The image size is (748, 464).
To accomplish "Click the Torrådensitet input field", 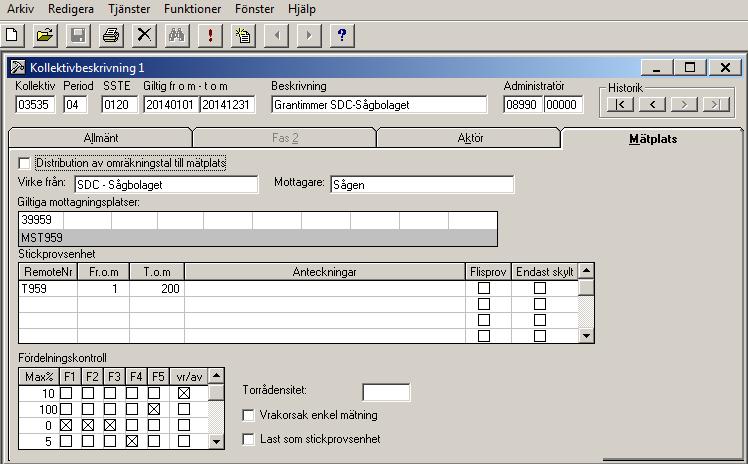I will coord(386,392).
